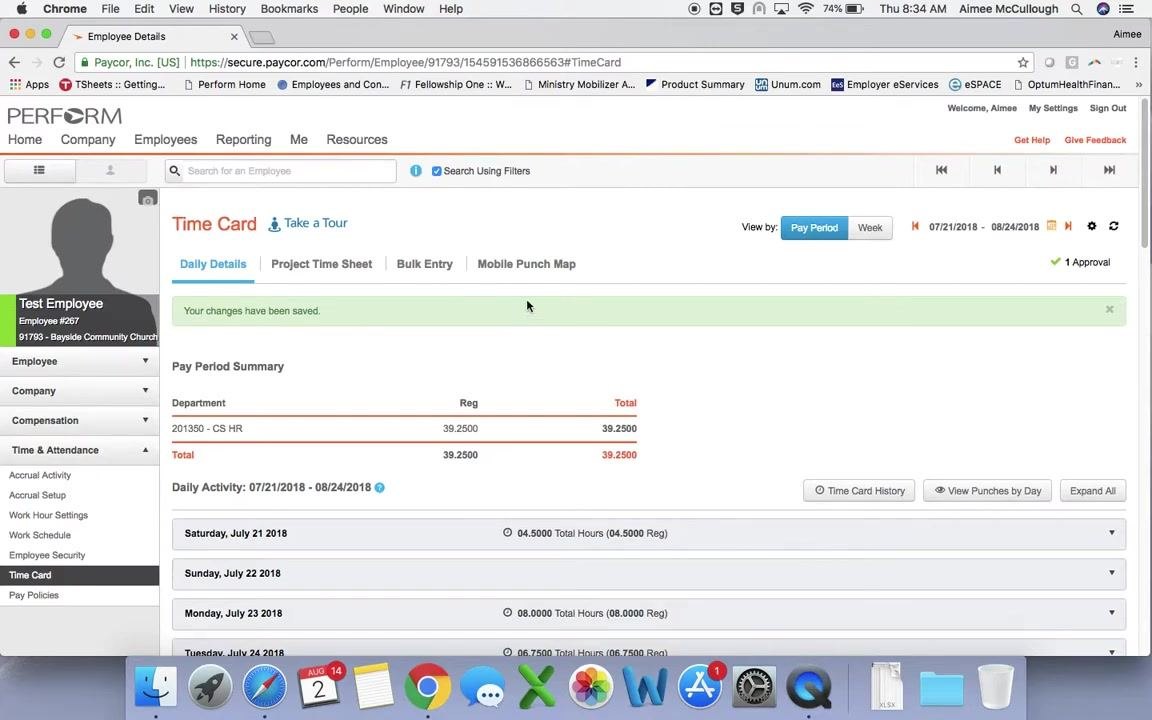This screenshot has width=1152, height=720.
Task: Click the camera icon on employee photo
Action: 148,198
